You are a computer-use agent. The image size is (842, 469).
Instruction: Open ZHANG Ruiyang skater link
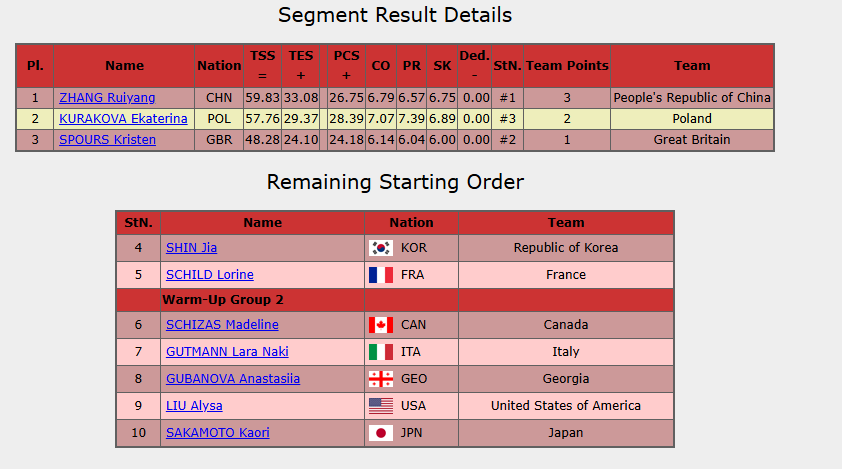point(107,98)
